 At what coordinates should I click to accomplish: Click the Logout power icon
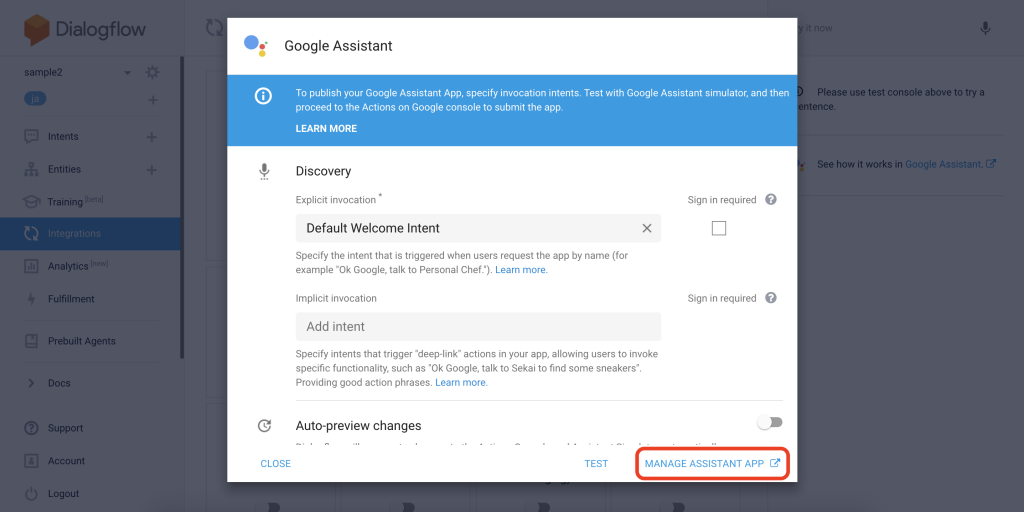pos(31,494)
